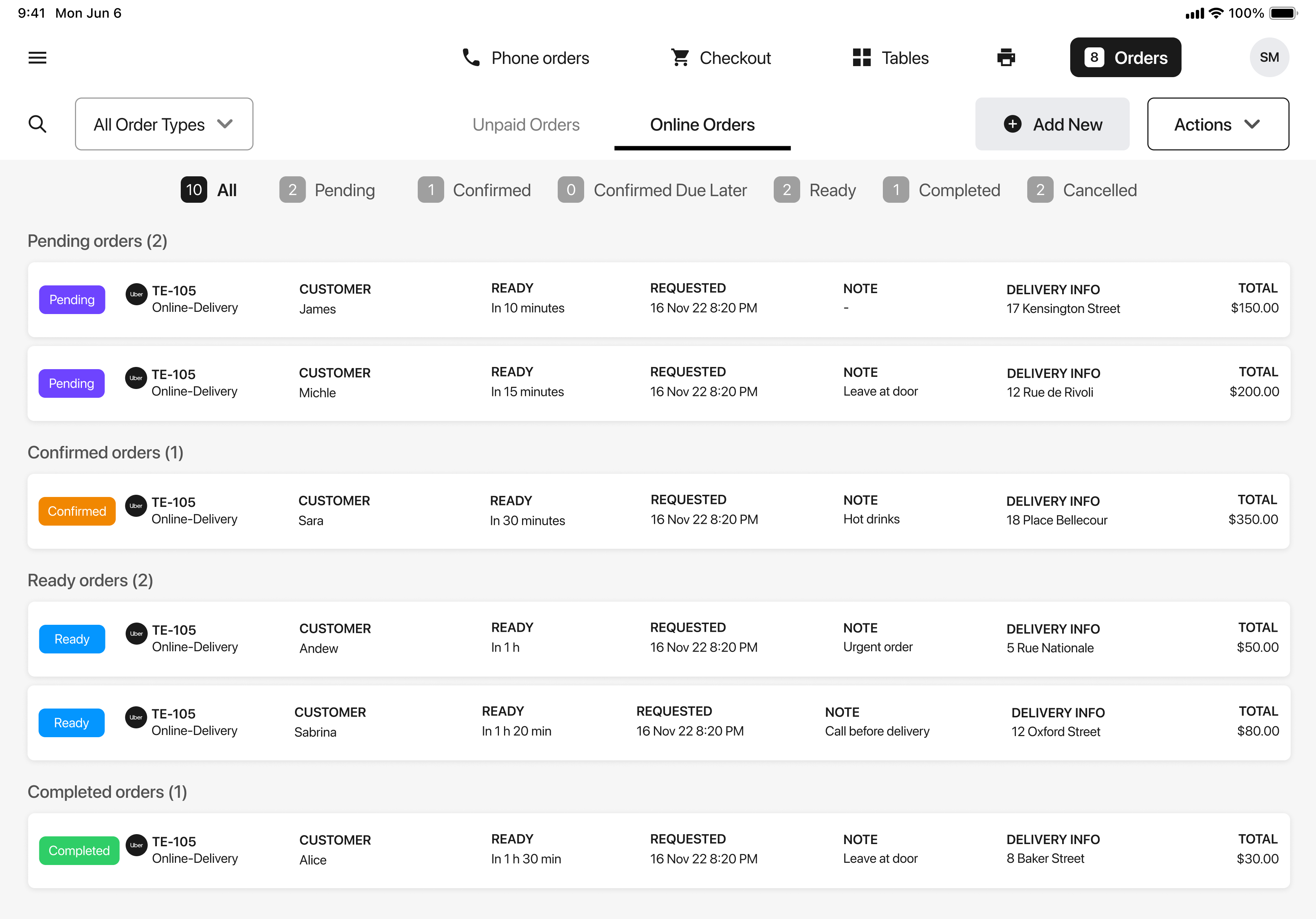Click Ready badge on Sabrina's order
1316x919 pixels.
pos(72,722)
